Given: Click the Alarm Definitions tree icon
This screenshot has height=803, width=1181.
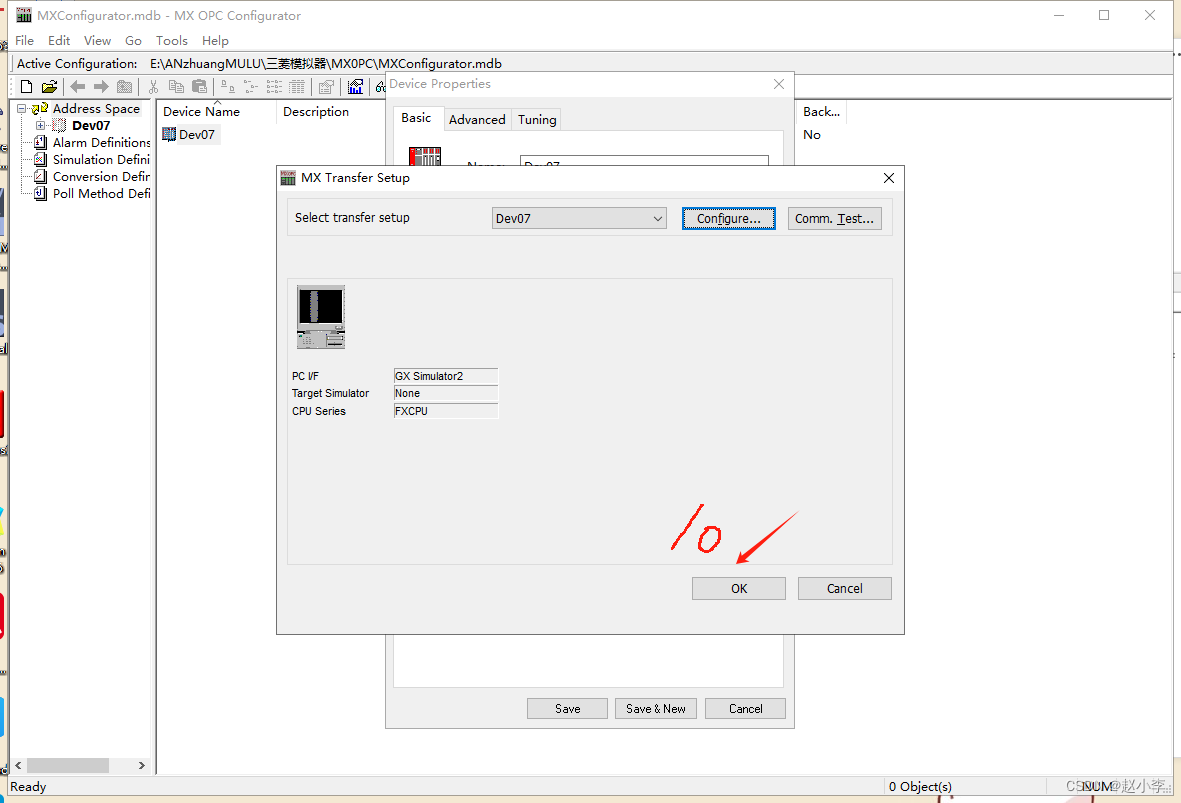Looking at the screenshot, I should [x=41, y=142].
